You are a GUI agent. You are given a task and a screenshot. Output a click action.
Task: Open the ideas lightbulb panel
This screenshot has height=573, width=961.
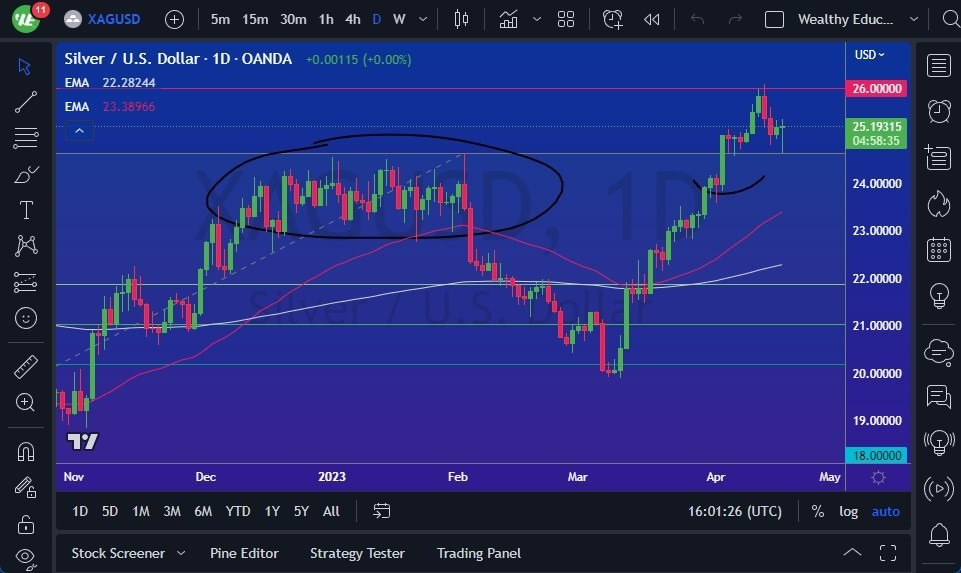(x=939, y=296)
